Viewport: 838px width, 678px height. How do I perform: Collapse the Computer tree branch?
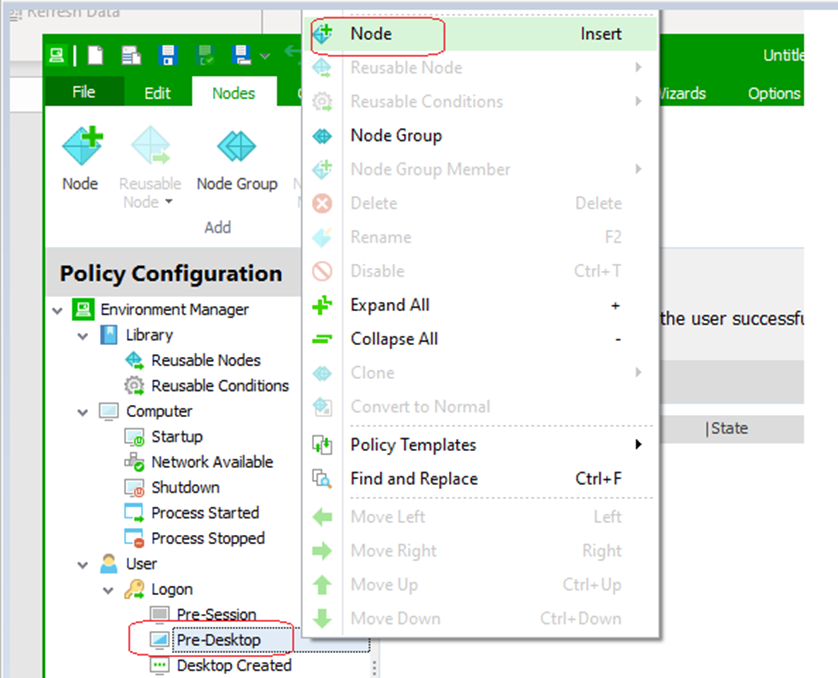[x=83, y=411]
